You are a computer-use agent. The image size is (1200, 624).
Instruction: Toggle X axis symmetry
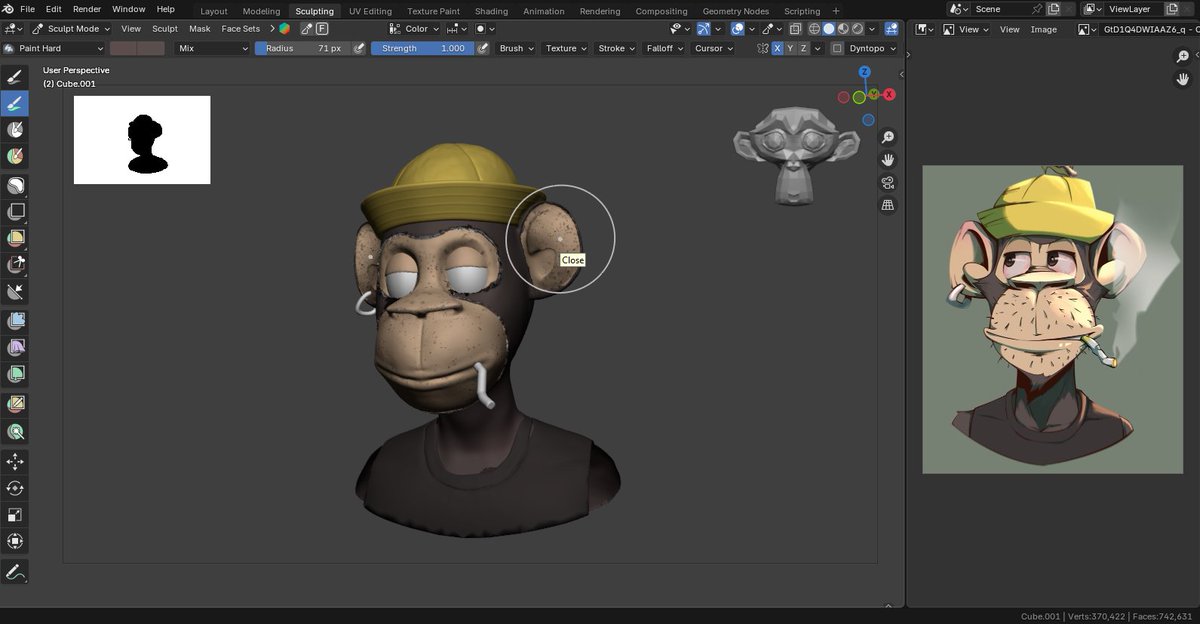[x=777, y=48]
